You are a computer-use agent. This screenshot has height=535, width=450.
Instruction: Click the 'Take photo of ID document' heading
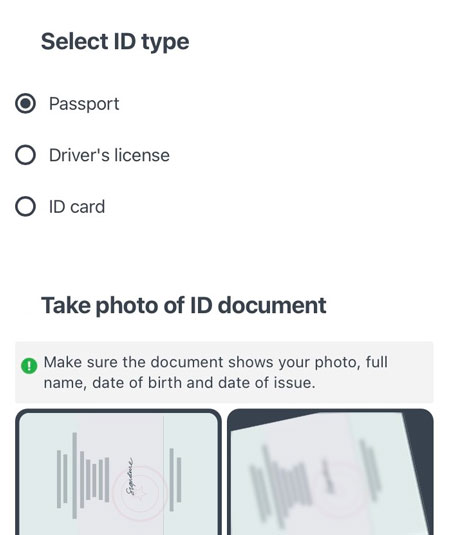(x=184, y=305)
